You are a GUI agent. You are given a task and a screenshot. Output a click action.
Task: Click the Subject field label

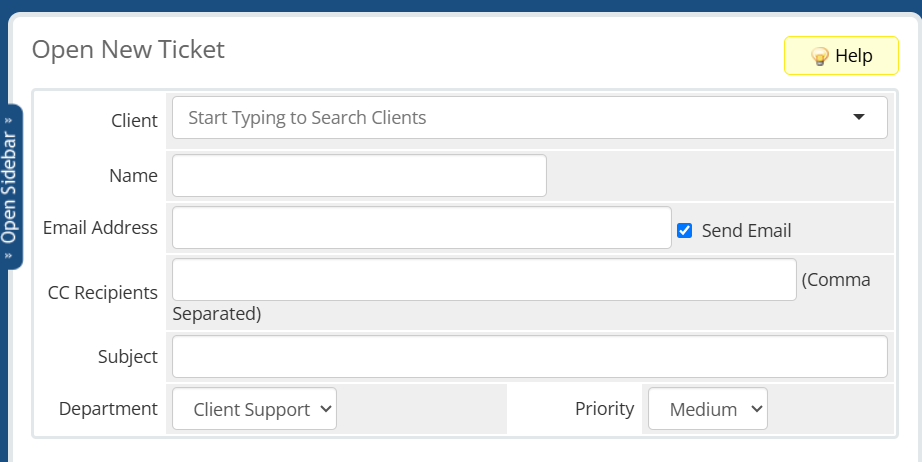click(128, 357)
